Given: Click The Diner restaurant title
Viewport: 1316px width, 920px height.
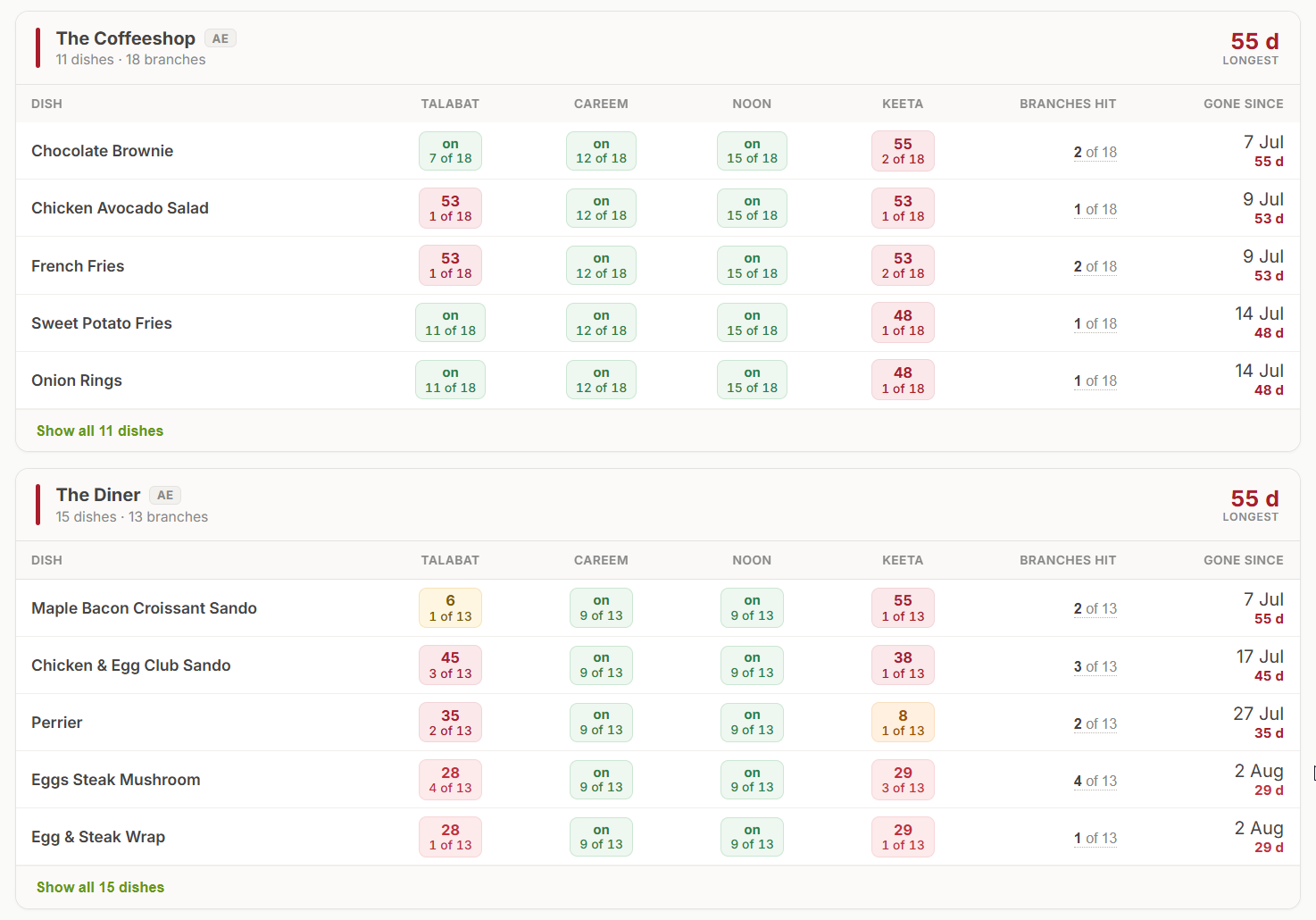Looking at the screenshot, I should click(98, 495).
